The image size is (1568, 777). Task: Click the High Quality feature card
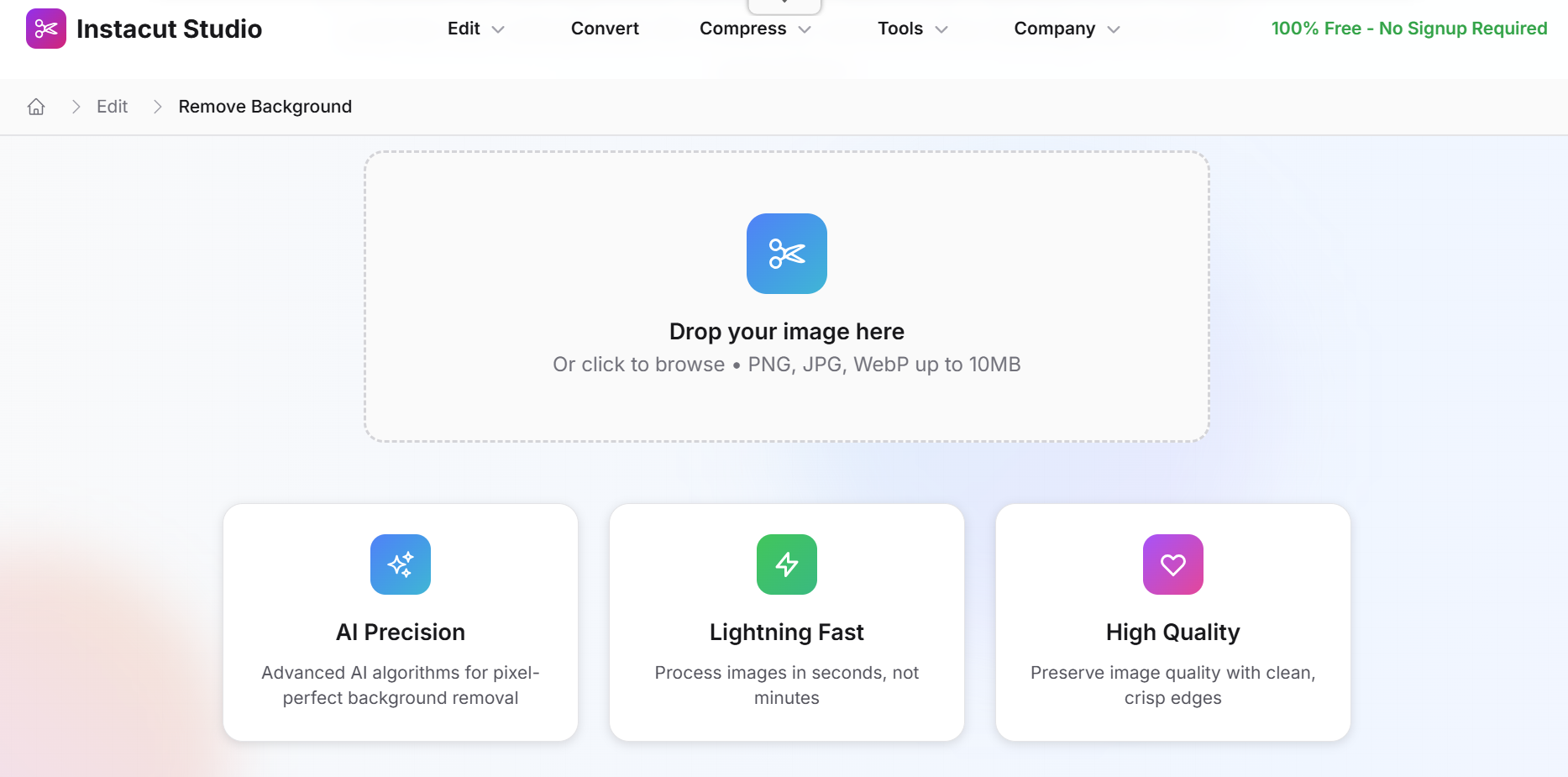(x=1172, y=622)
